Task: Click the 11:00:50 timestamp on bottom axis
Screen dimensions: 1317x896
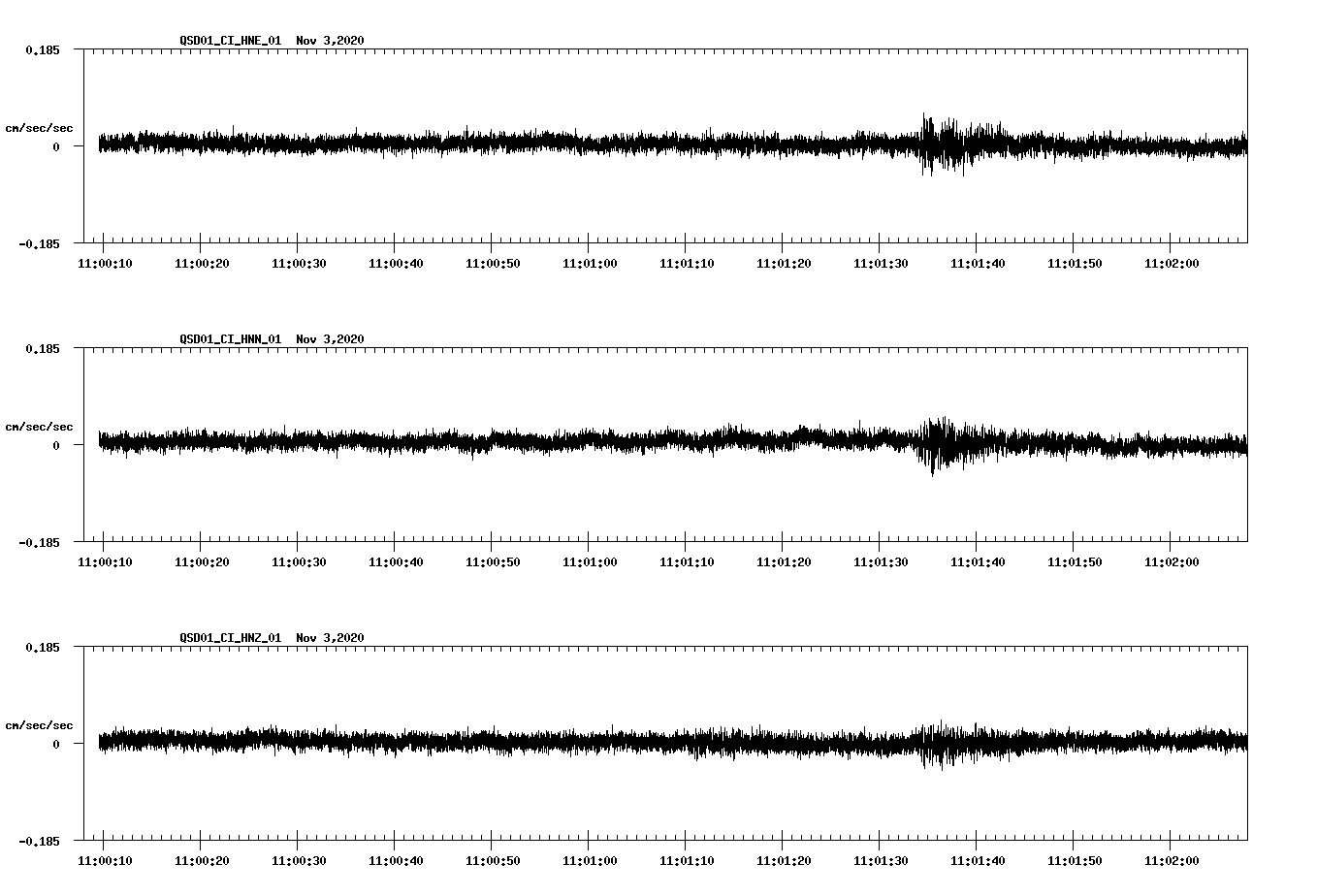Action: [493, 858]
